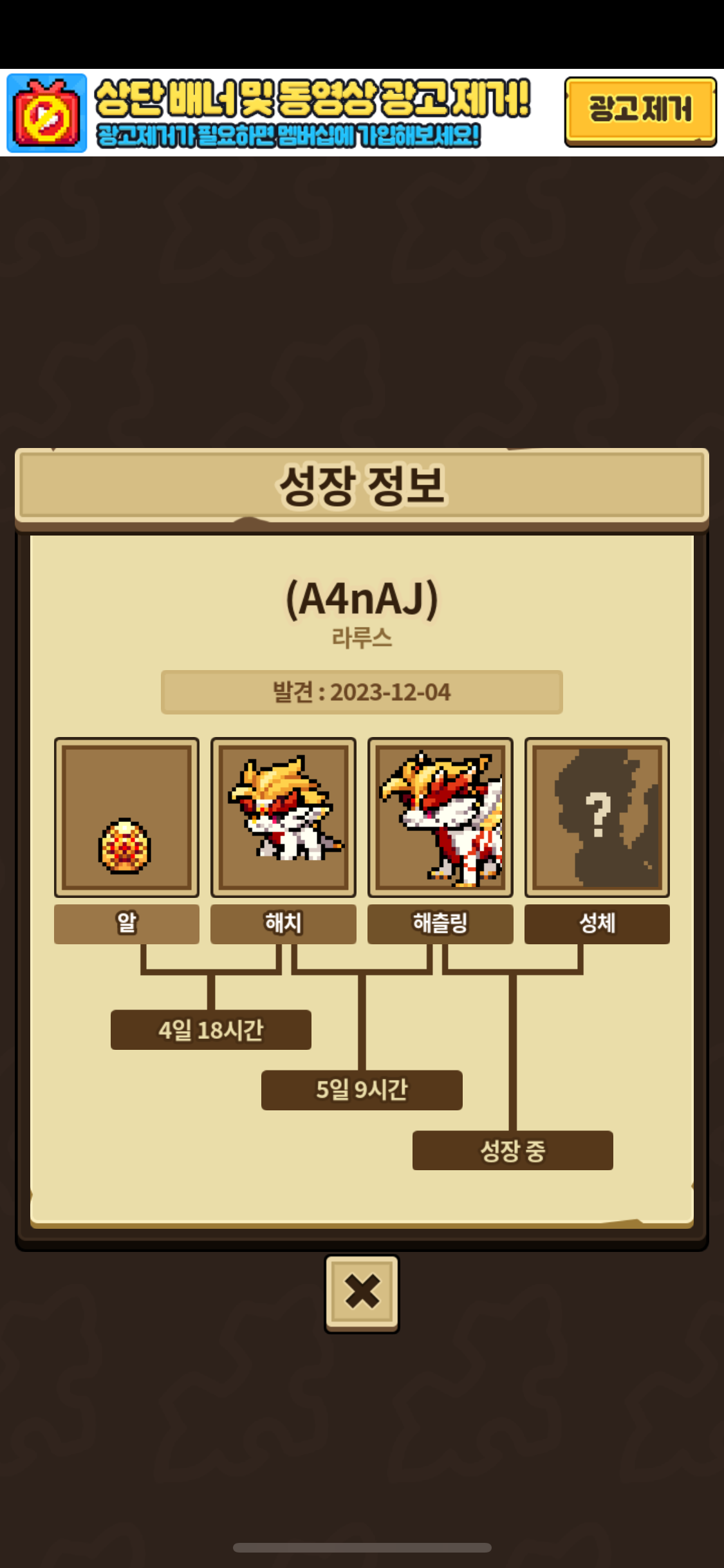Tap the ad-removal TV icon
The height and width of the screenshot is (1568, 724).
[46, 113]
